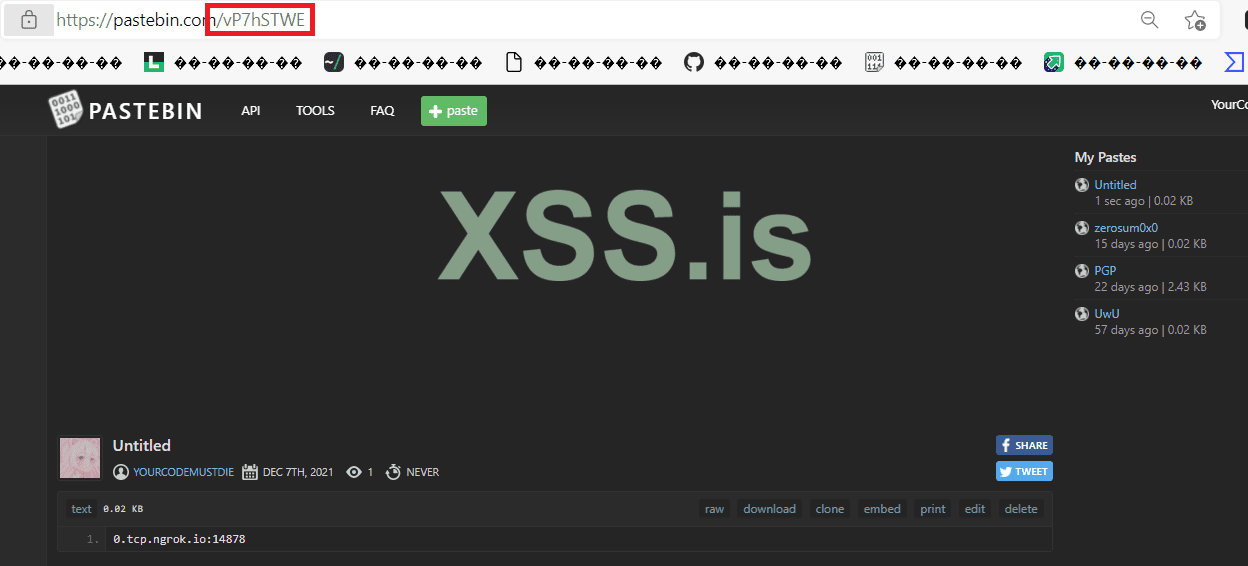This screenshot has width=1248, height=566.
Task: Click the calendar icon by DEC 7TH, 2021
Action: pyautogui.click(x=250, y=472)
